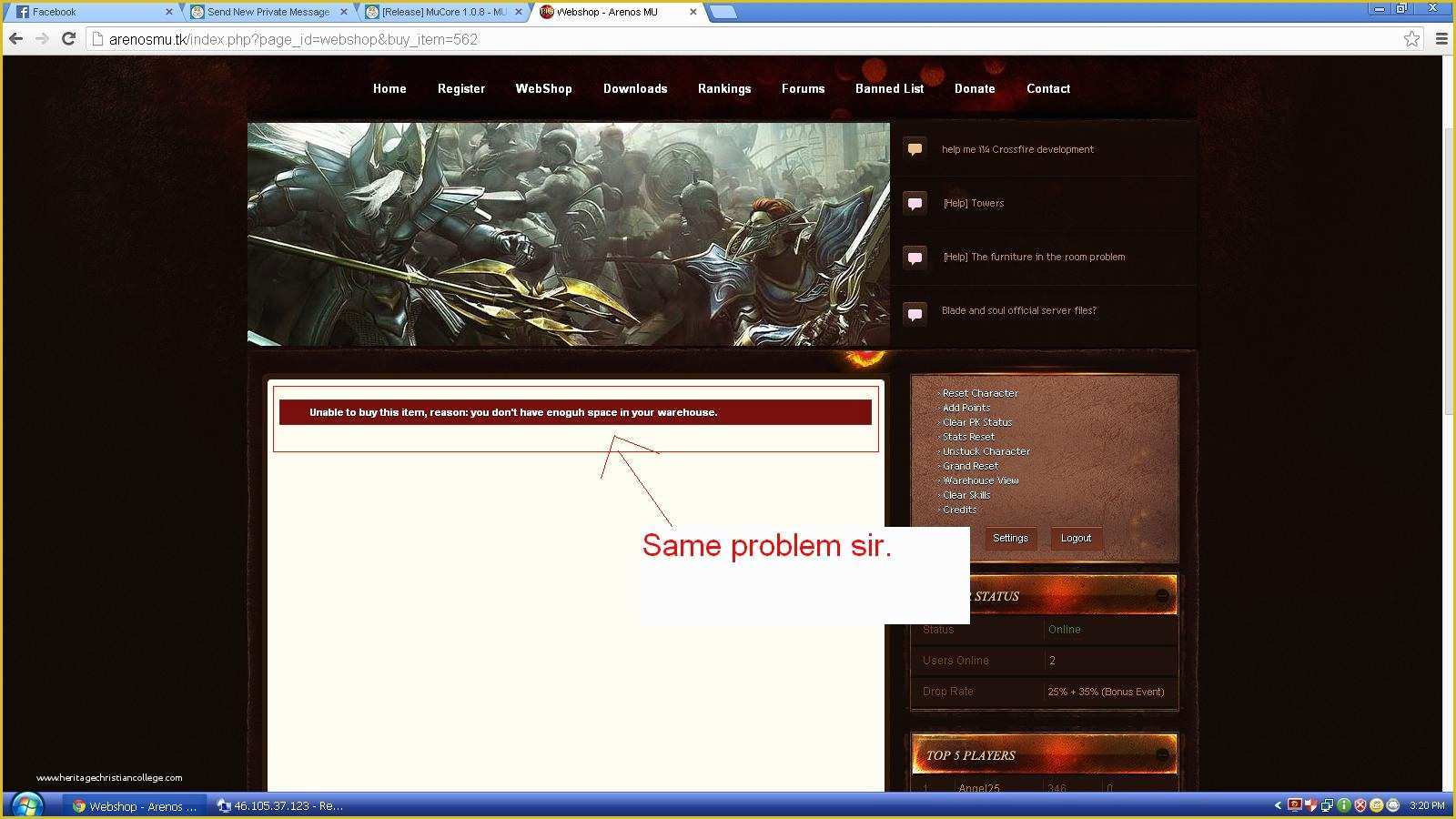Collapse the Top 5 Players panel with the minus icon
The width and height of the screenshot is (1456, 819).
(x=1162, y=754)
